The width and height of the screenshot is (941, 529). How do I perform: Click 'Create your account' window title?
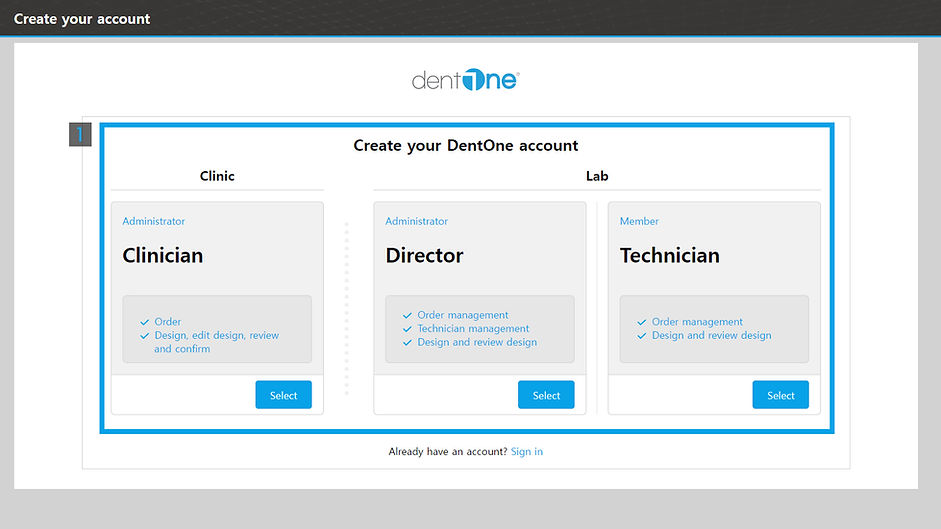[82, 19]
